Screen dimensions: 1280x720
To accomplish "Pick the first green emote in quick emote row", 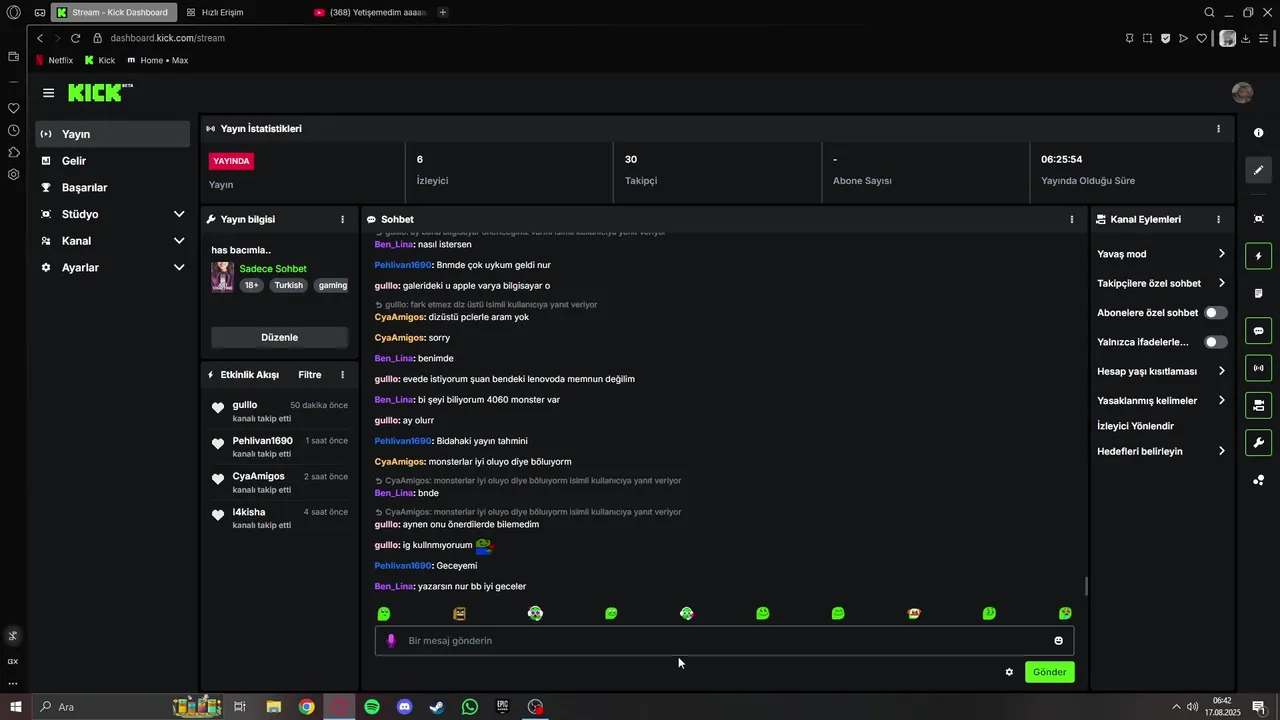I will coord(384,614).
